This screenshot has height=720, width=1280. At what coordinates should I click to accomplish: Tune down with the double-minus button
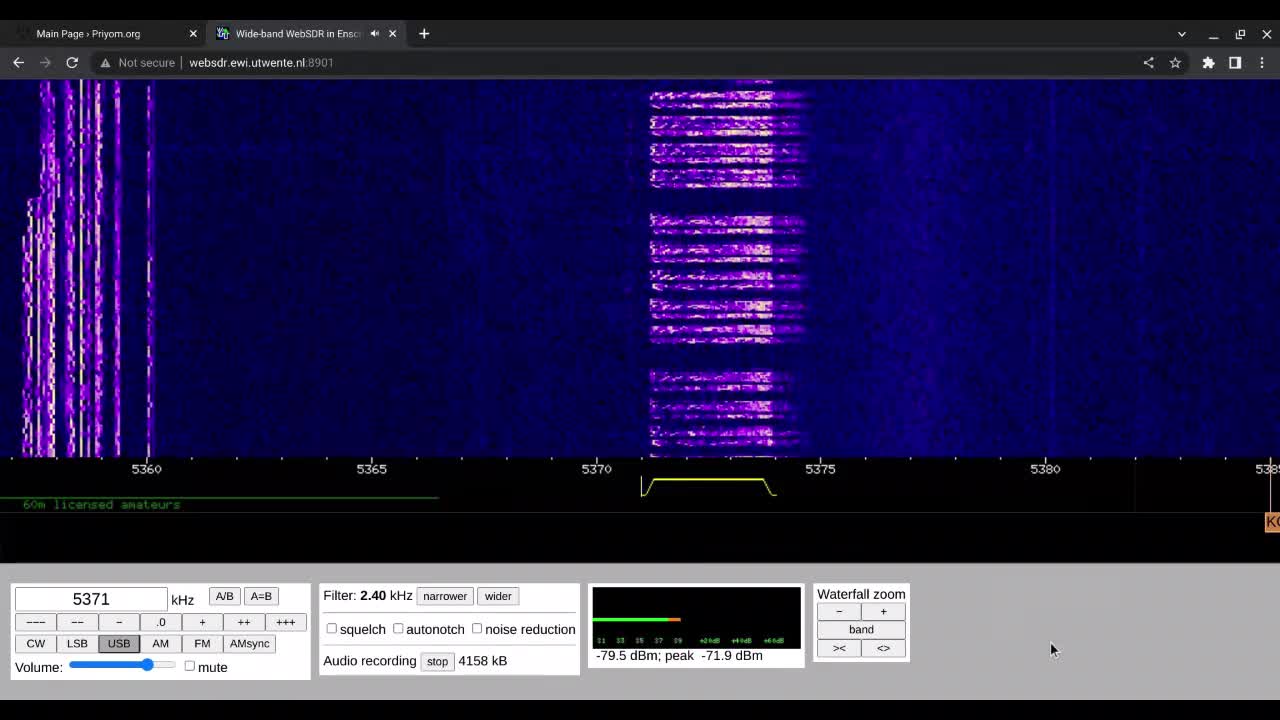(77, 622)
